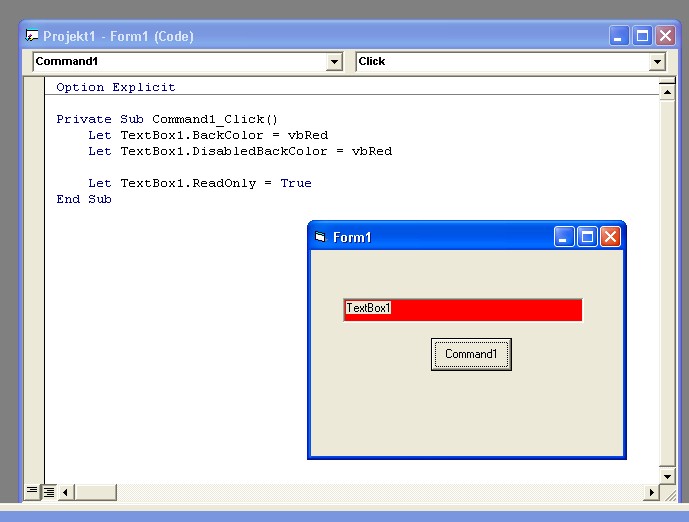Click the End Sub line in code

tap(84, 199)
